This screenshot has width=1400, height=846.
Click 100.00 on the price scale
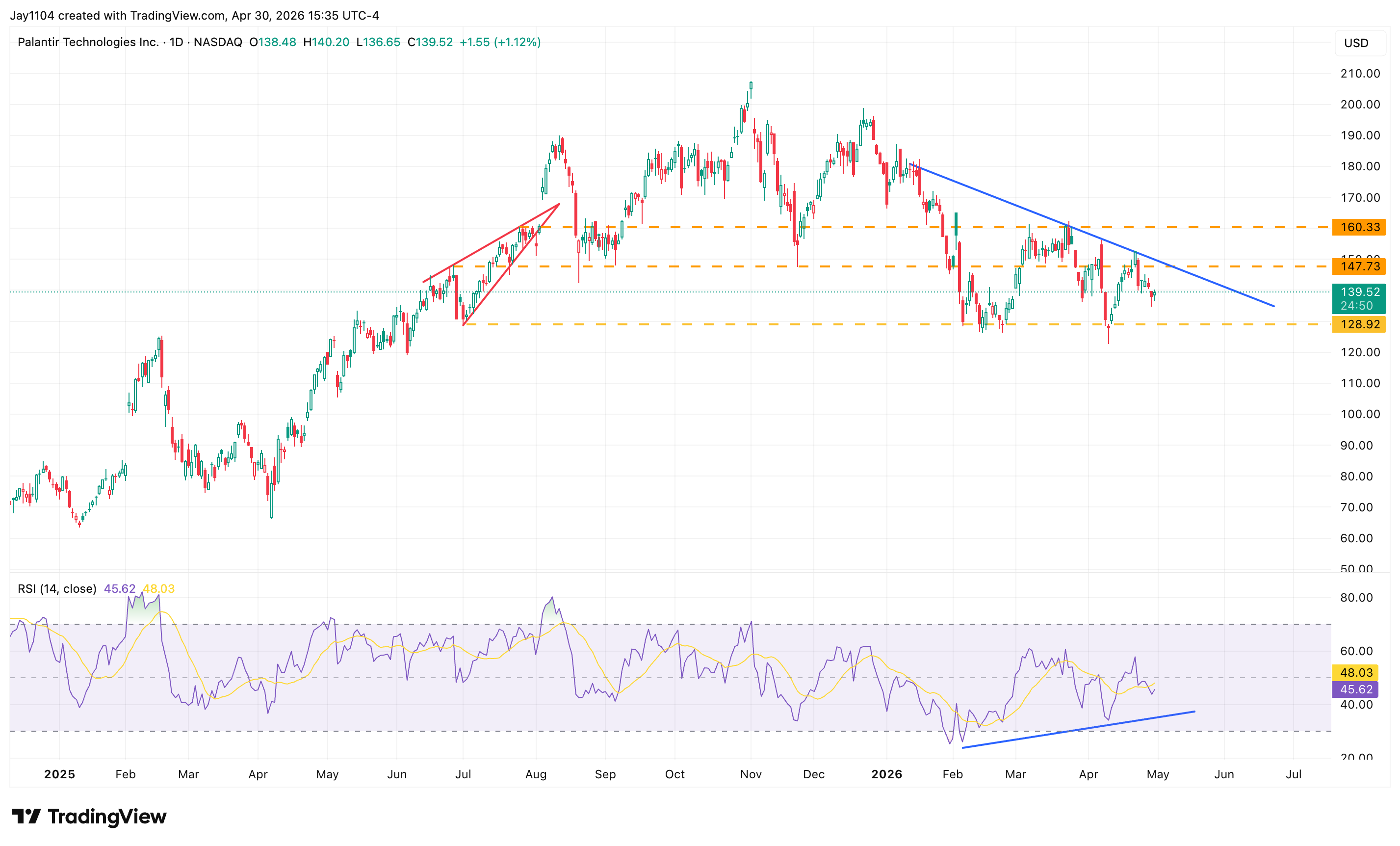click(x=1360, y=414)
